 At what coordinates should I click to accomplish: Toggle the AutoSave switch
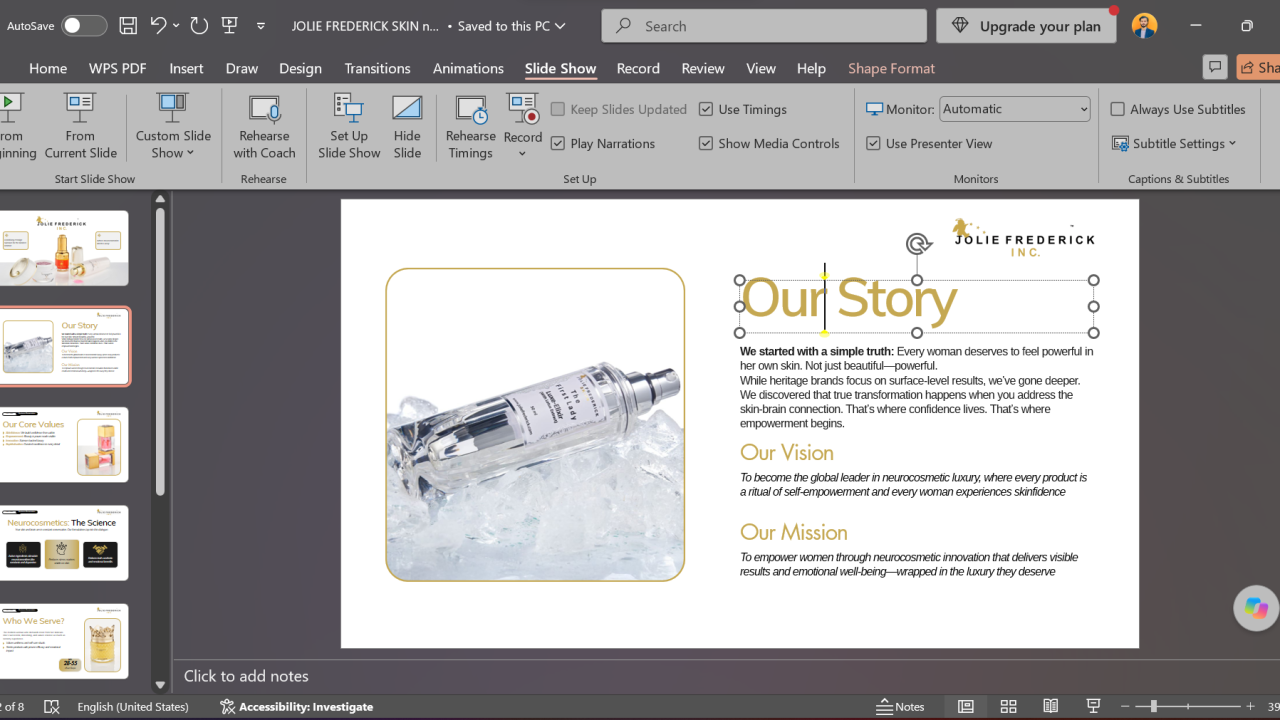[x=84, y=26]
